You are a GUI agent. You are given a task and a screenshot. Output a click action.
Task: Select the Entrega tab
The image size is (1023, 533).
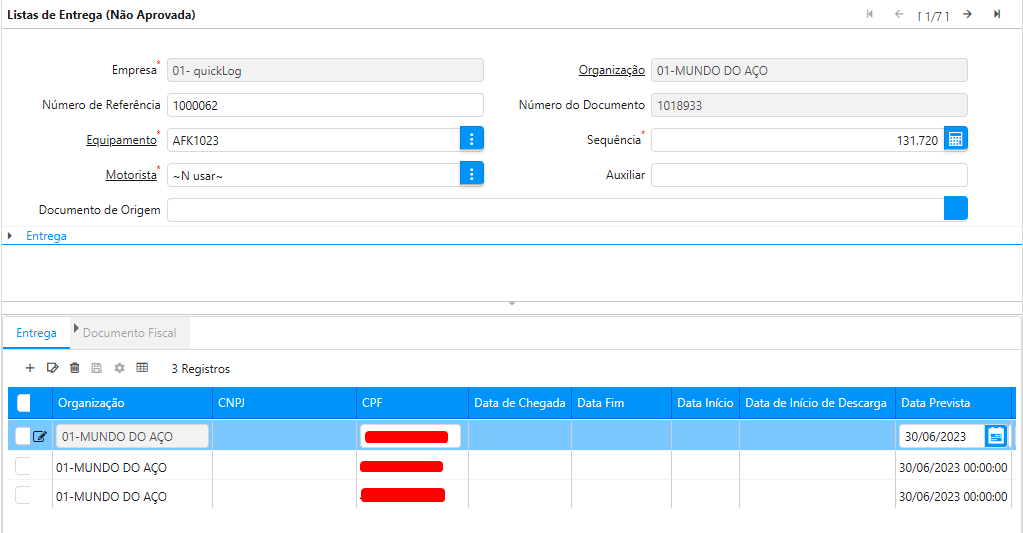point(36,333)
